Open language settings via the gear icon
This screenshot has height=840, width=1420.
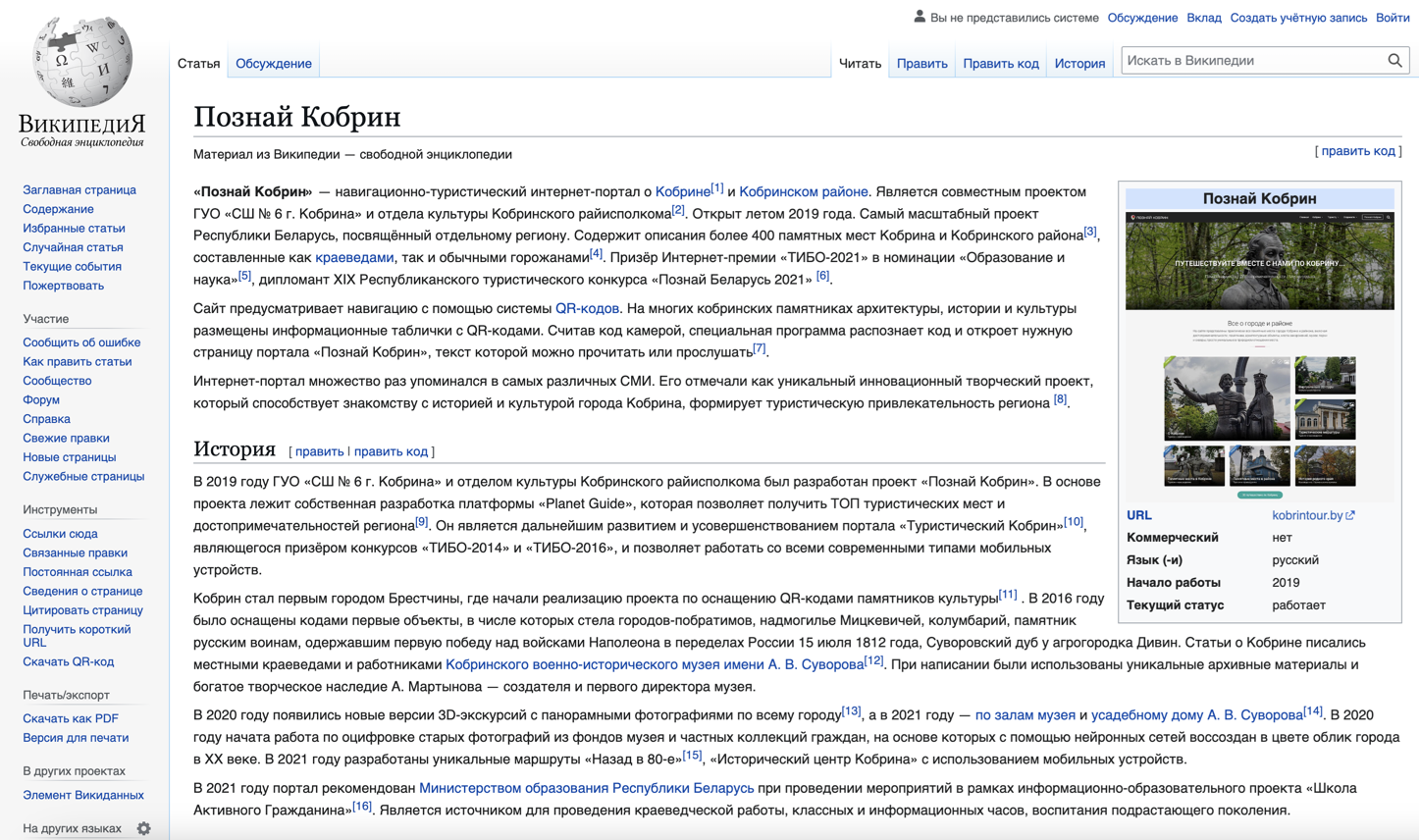144,829
